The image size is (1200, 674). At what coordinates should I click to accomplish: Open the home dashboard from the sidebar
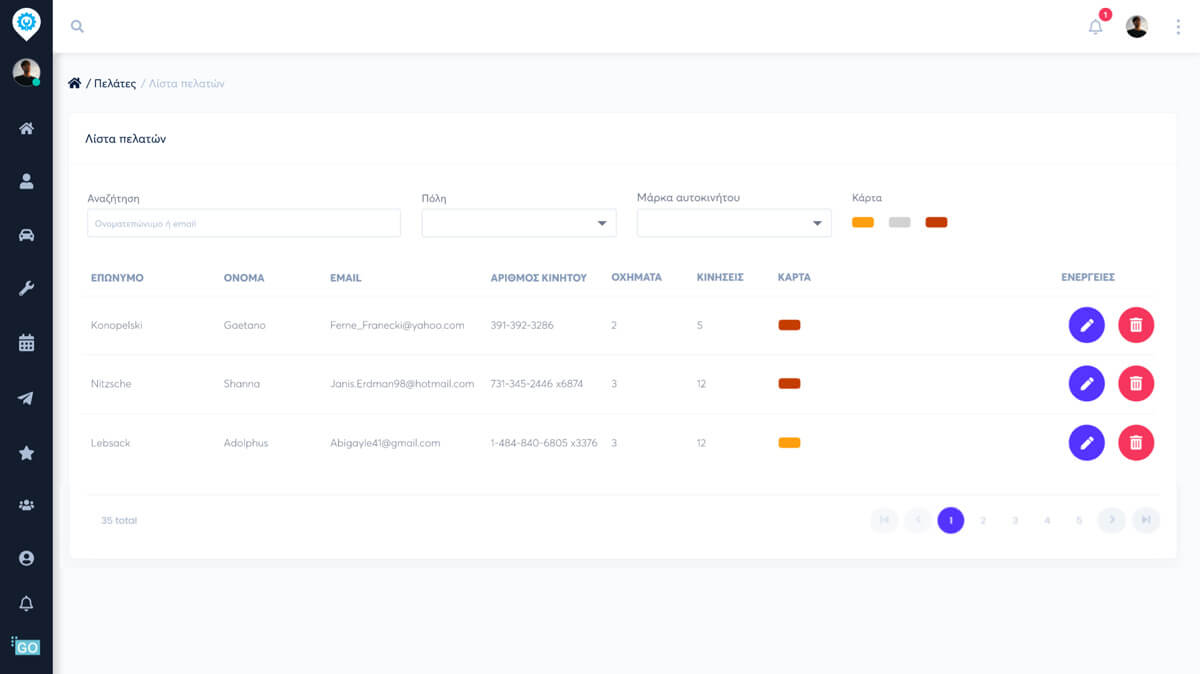(x=26, y=127)
